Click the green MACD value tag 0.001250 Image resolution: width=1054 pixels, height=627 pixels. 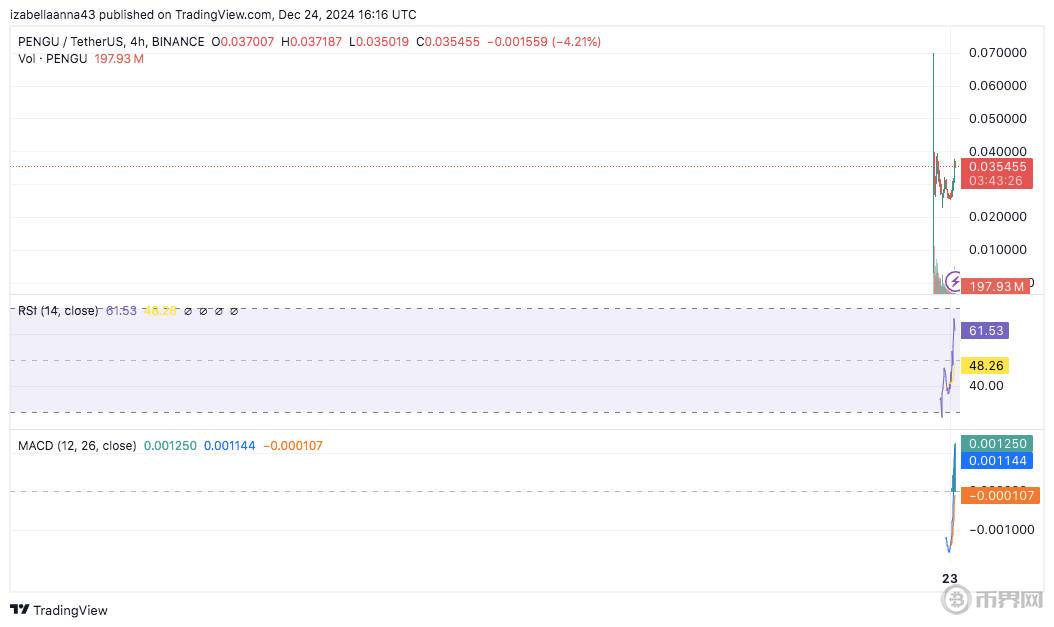click(996, 444)
